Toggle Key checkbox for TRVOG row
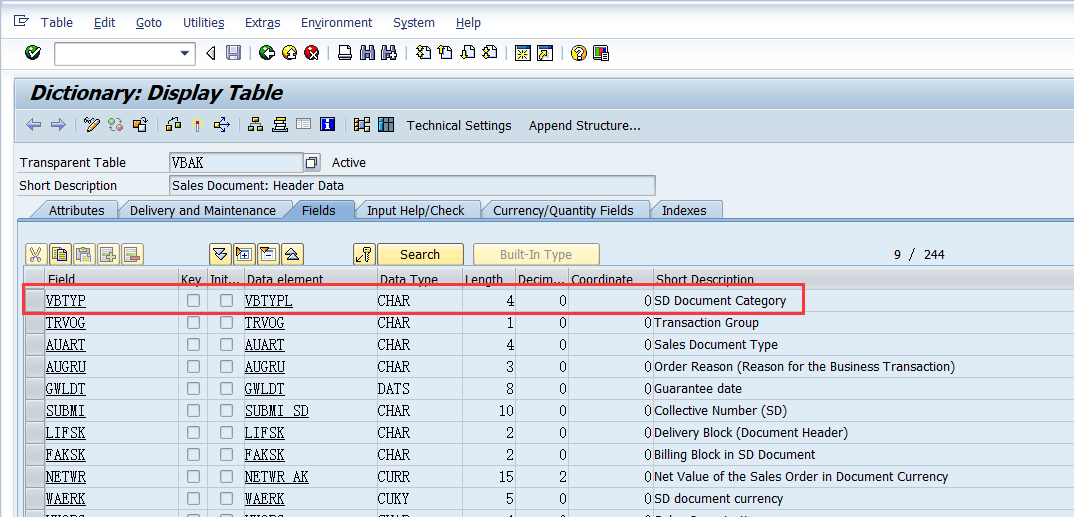Image resolution: width=1074 pixels, height=517 pixels. point(194,323)
